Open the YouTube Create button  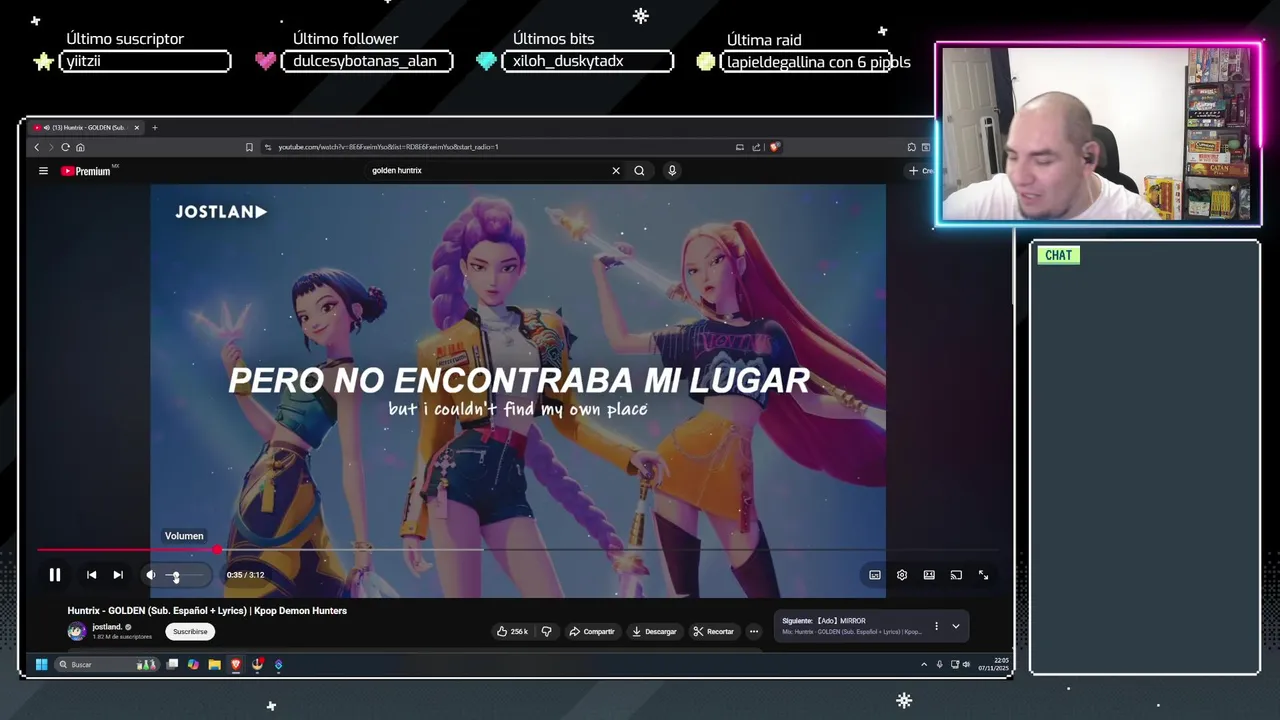tap(920, 171)
